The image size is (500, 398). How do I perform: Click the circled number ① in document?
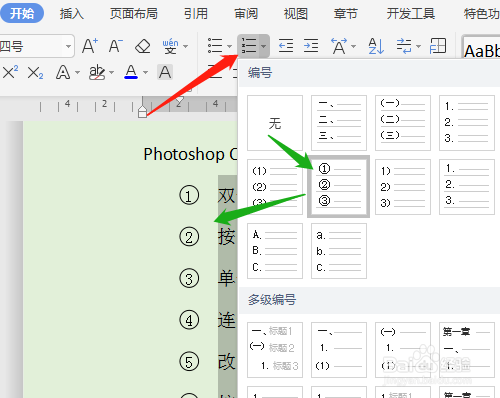coord(189,195)
